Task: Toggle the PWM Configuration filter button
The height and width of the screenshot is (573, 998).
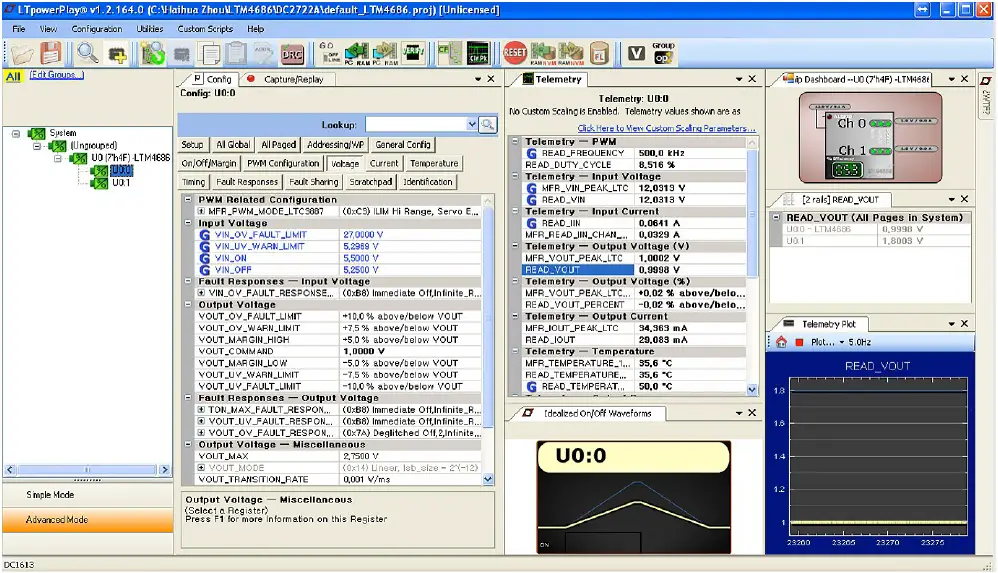Action: 283,163
